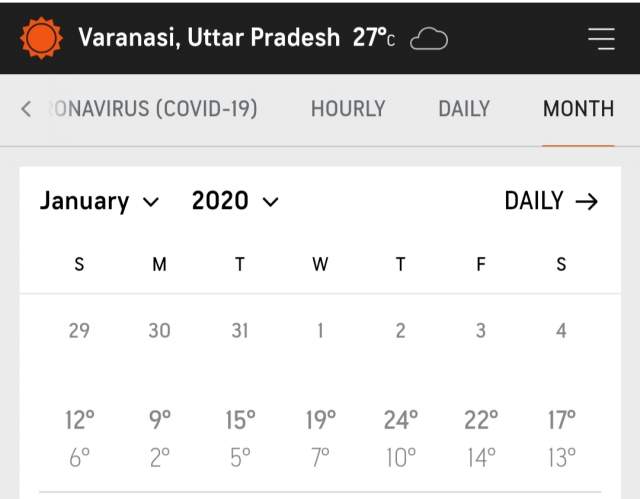Select January 3 calendar day
This screenshot has height=499, width=640.
(481, 330)
